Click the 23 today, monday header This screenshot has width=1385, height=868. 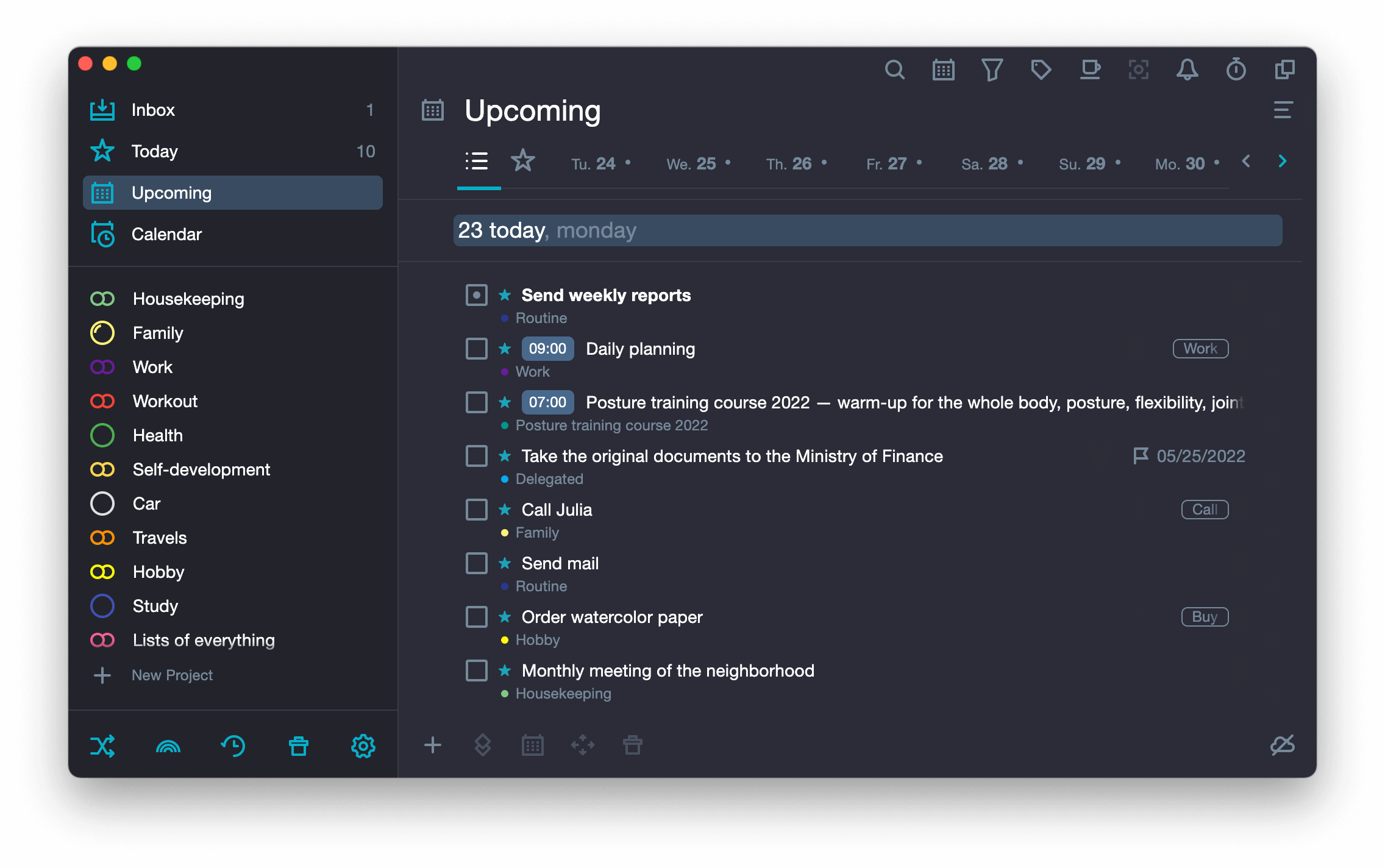pos(867,230)
